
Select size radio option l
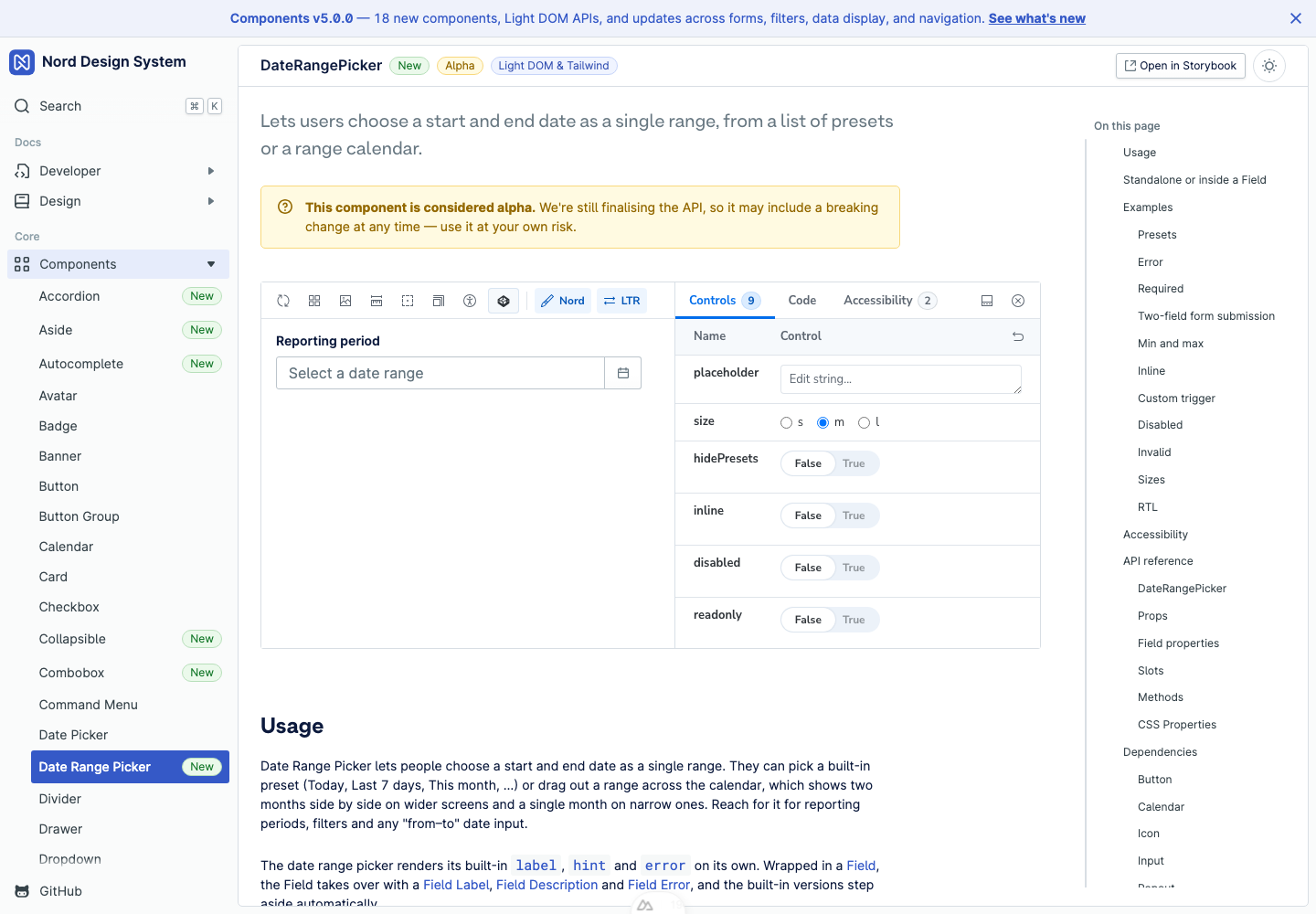(864, 422)
